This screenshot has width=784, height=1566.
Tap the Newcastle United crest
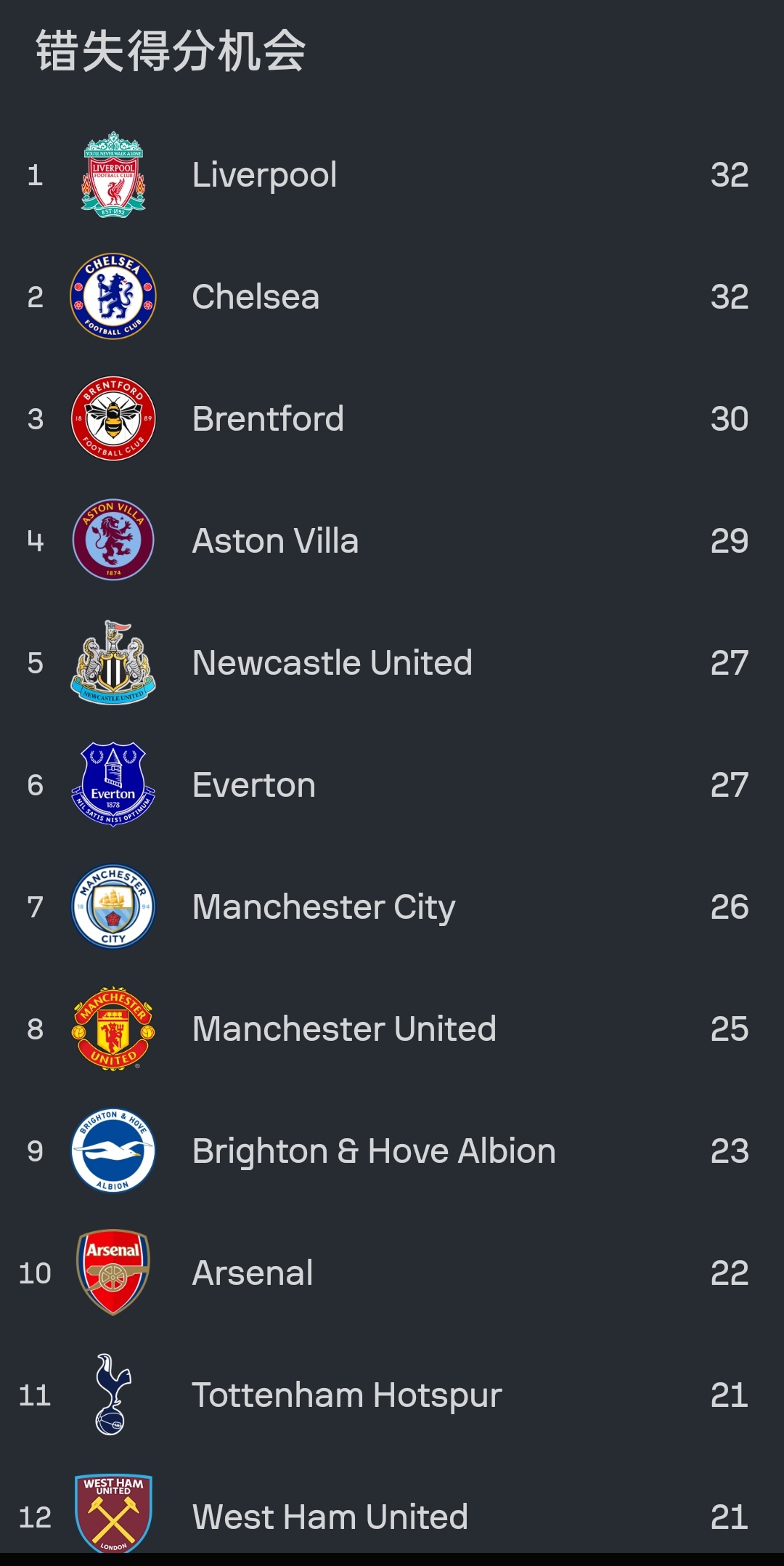tap(113, 662)
